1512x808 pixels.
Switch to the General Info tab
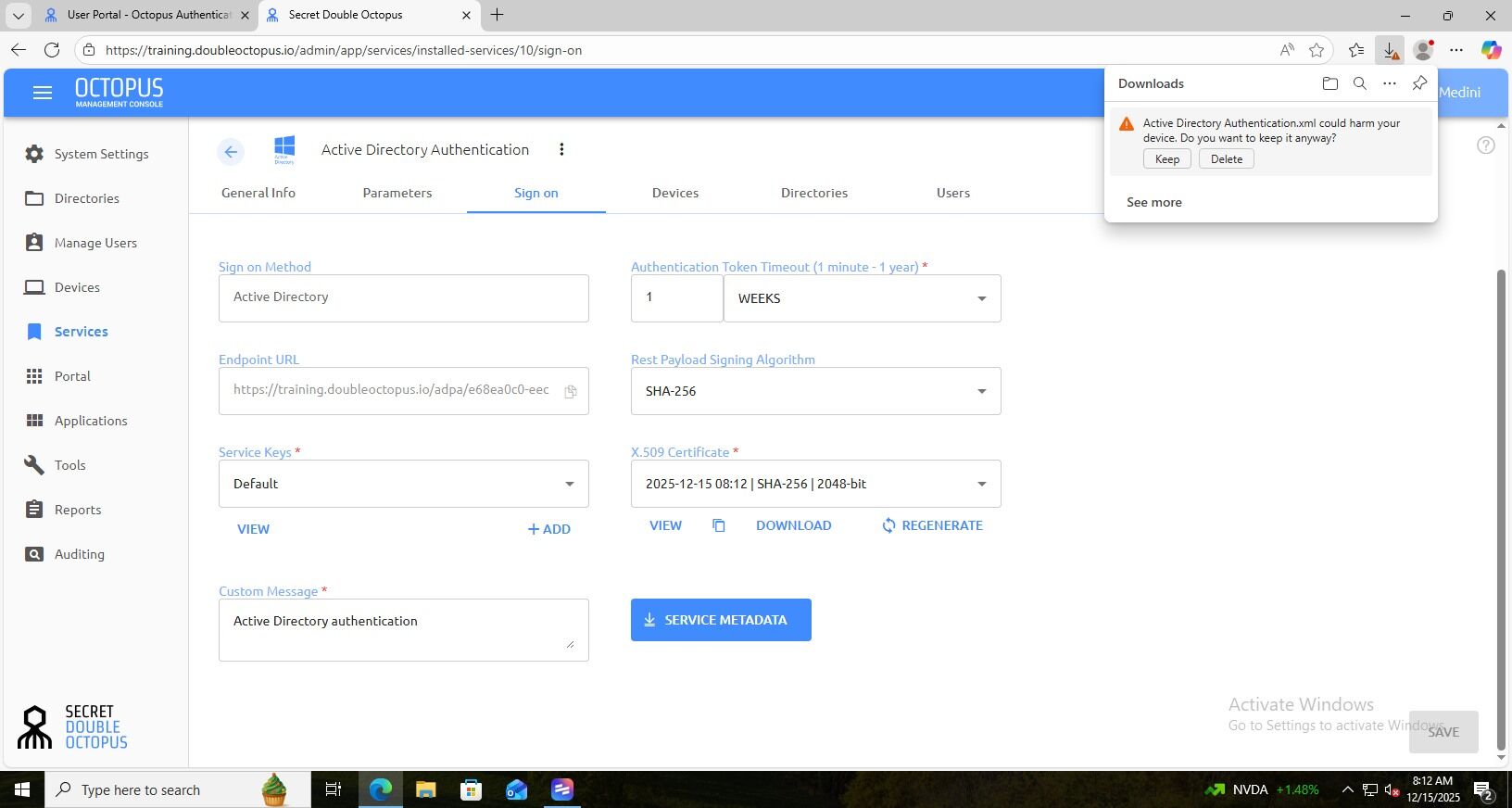[x=258, y=193]
